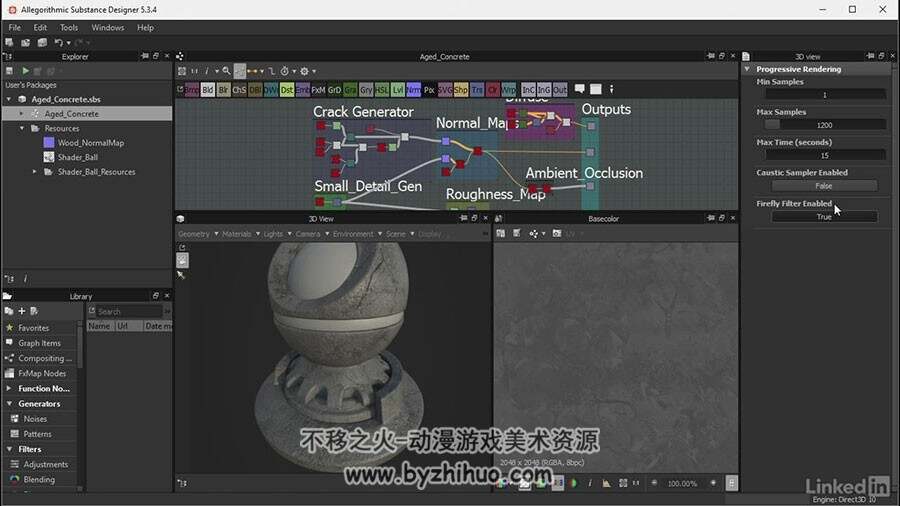This screenshot has height=506, width=900.
Task: Add a Grayscale conversion (Gry) node
Action: [x=366, y=89]
